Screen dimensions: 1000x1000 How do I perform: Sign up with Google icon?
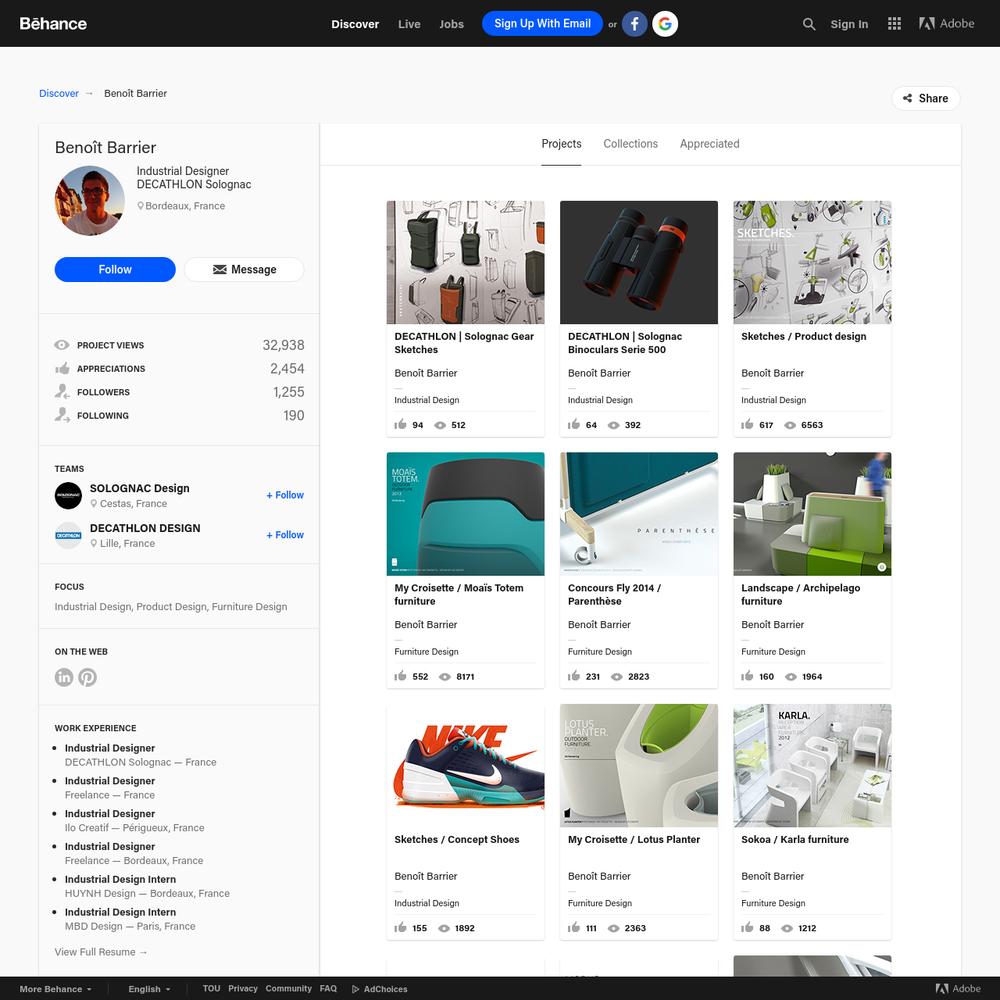(665, 24)
